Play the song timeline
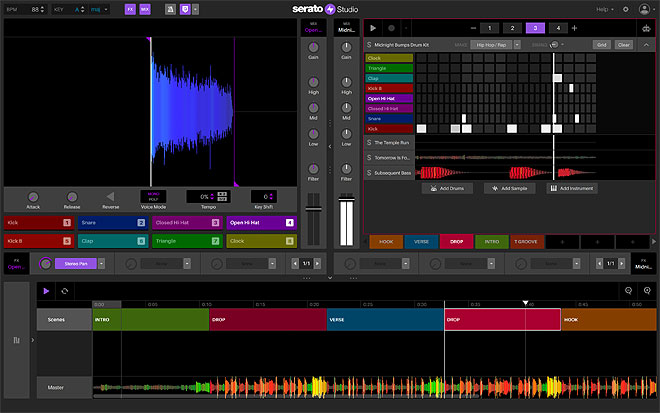 point(46,291)
